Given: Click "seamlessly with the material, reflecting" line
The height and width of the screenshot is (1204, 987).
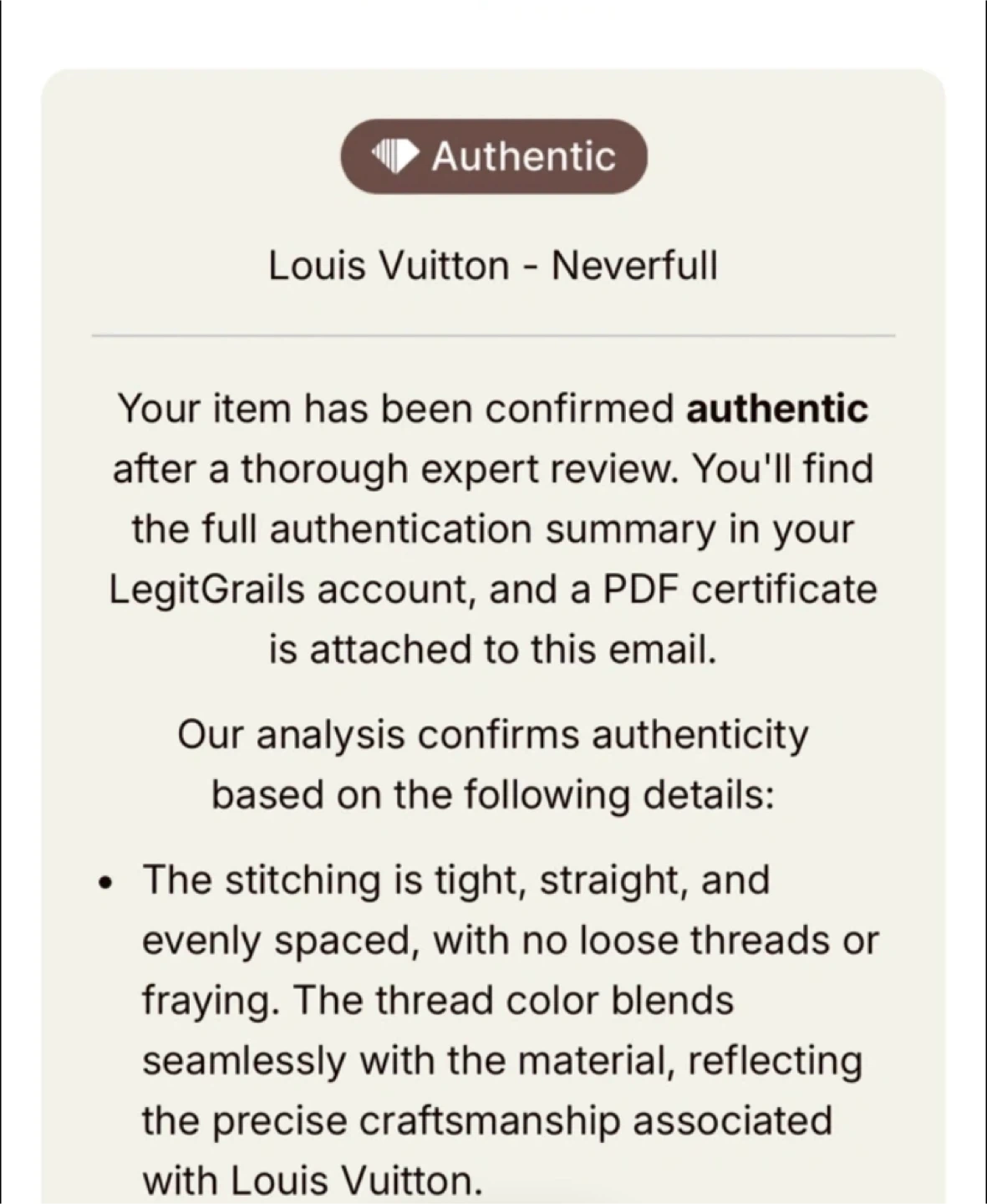Looking at the screenshot, I should (x=501, y=1060).
